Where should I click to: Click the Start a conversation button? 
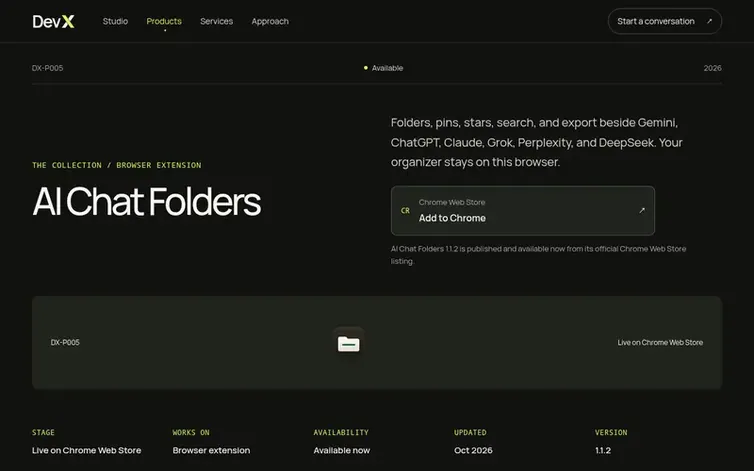pos(665,21)
